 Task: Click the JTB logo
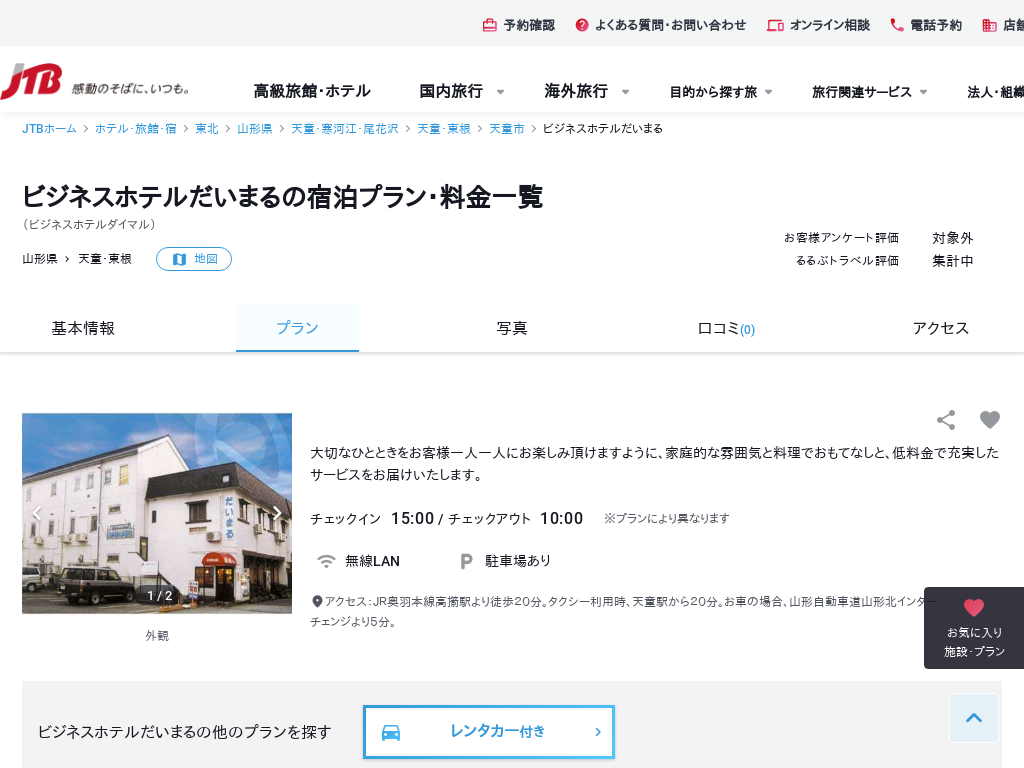[x=31, y=82]
